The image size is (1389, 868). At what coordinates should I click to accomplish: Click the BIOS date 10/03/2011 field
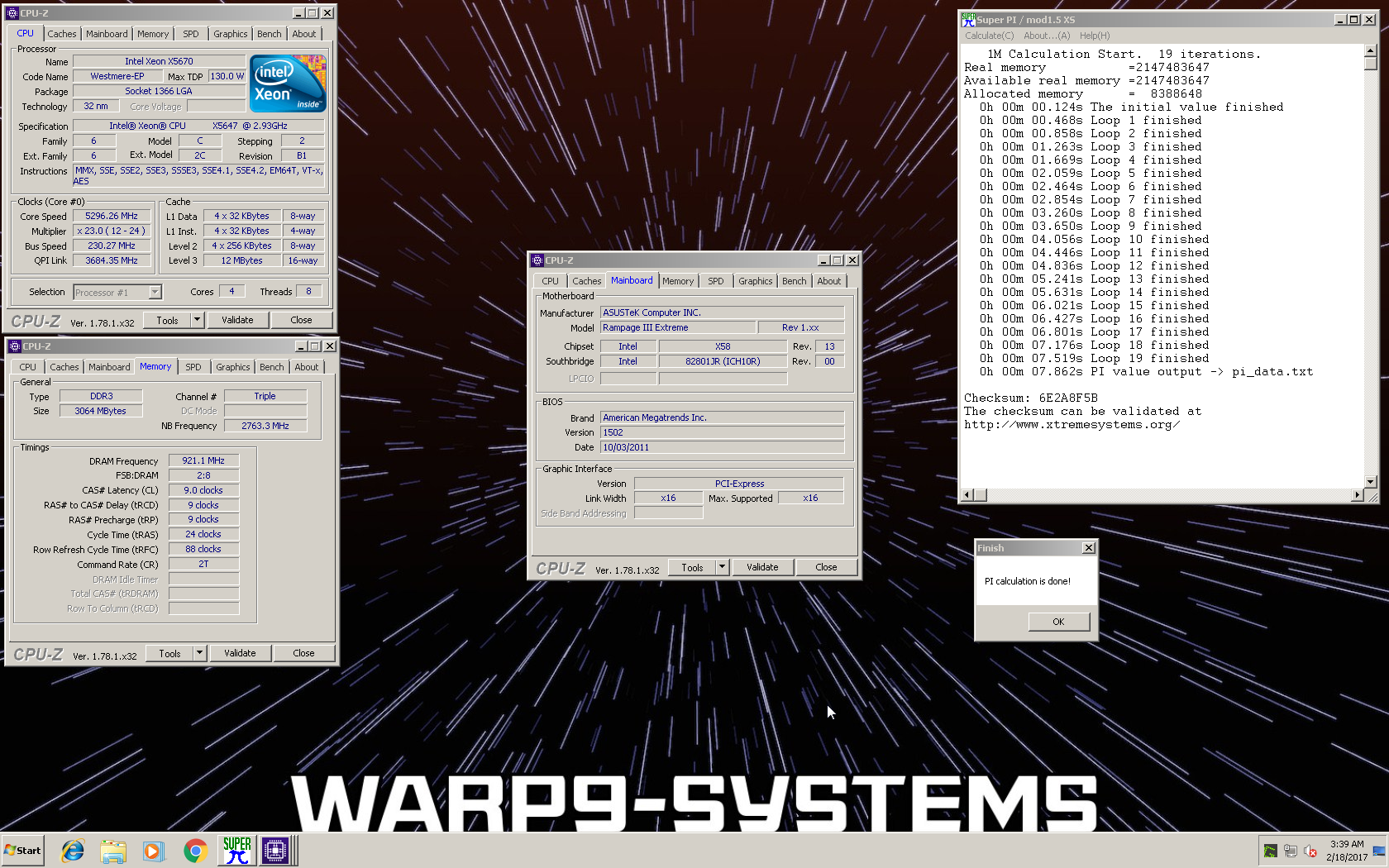pos(723,447)
